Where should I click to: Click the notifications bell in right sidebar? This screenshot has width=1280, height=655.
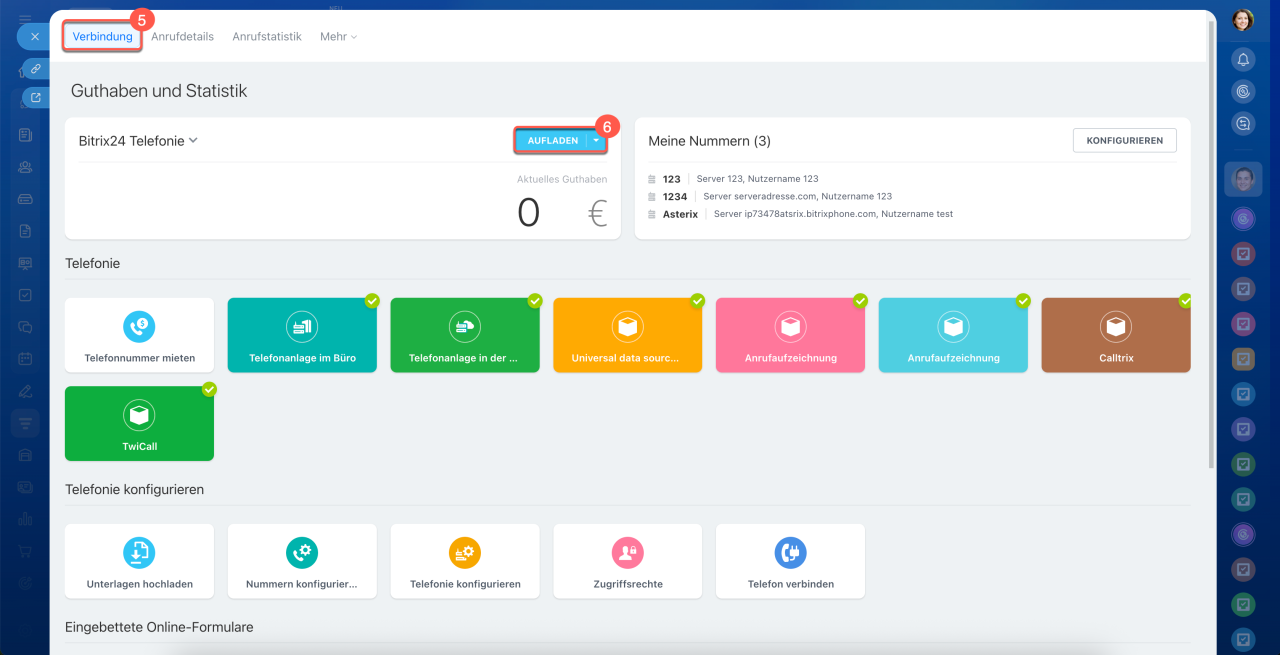1243,59
